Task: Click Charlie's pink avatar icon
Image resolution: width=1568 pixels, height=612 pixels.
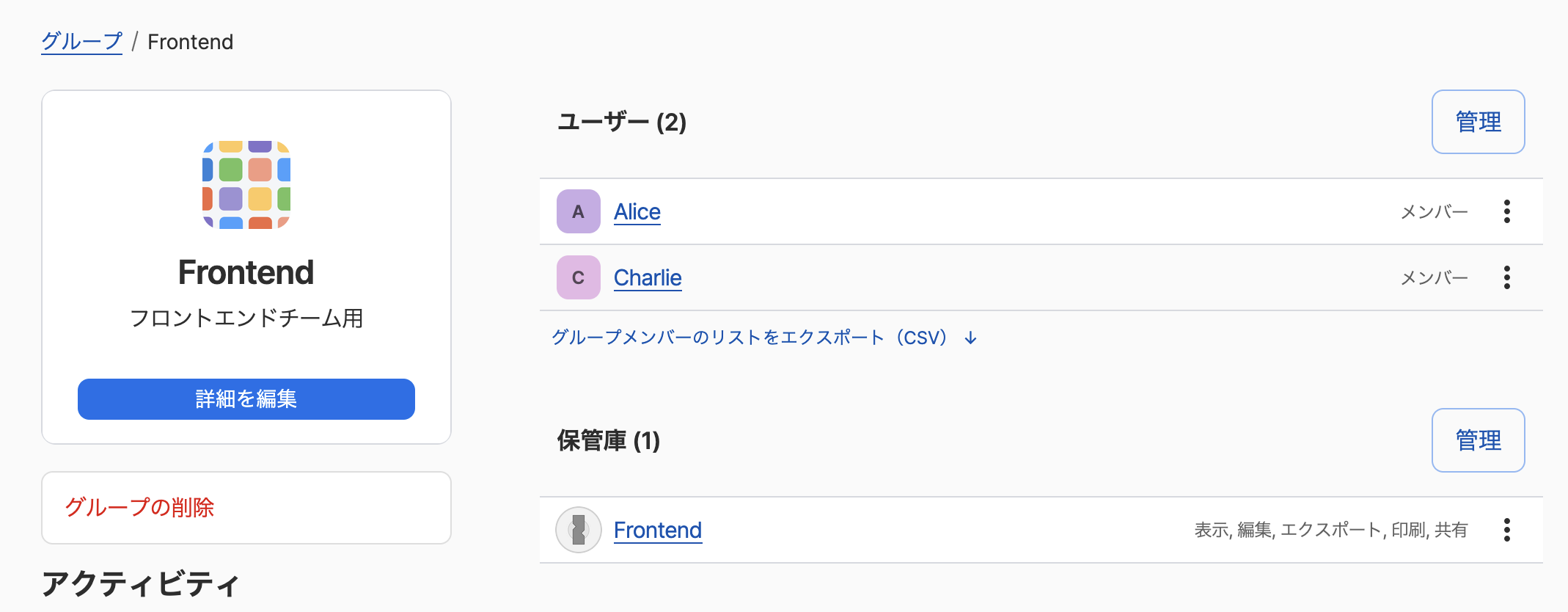Action: [578, 277]
